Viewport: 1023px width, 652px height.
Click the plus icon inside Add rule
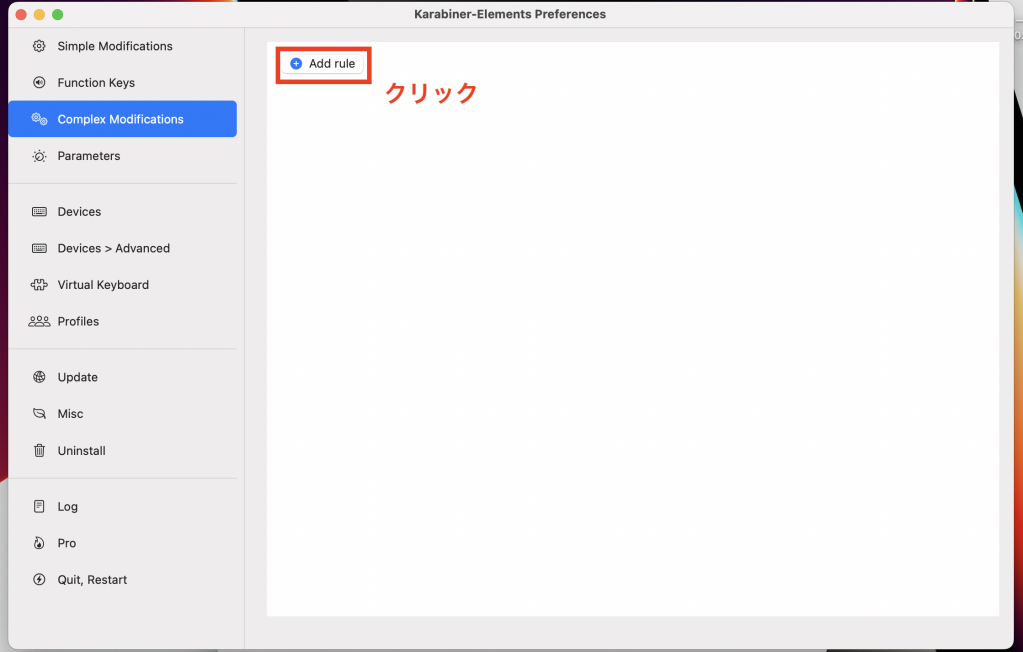pos(296,63)
